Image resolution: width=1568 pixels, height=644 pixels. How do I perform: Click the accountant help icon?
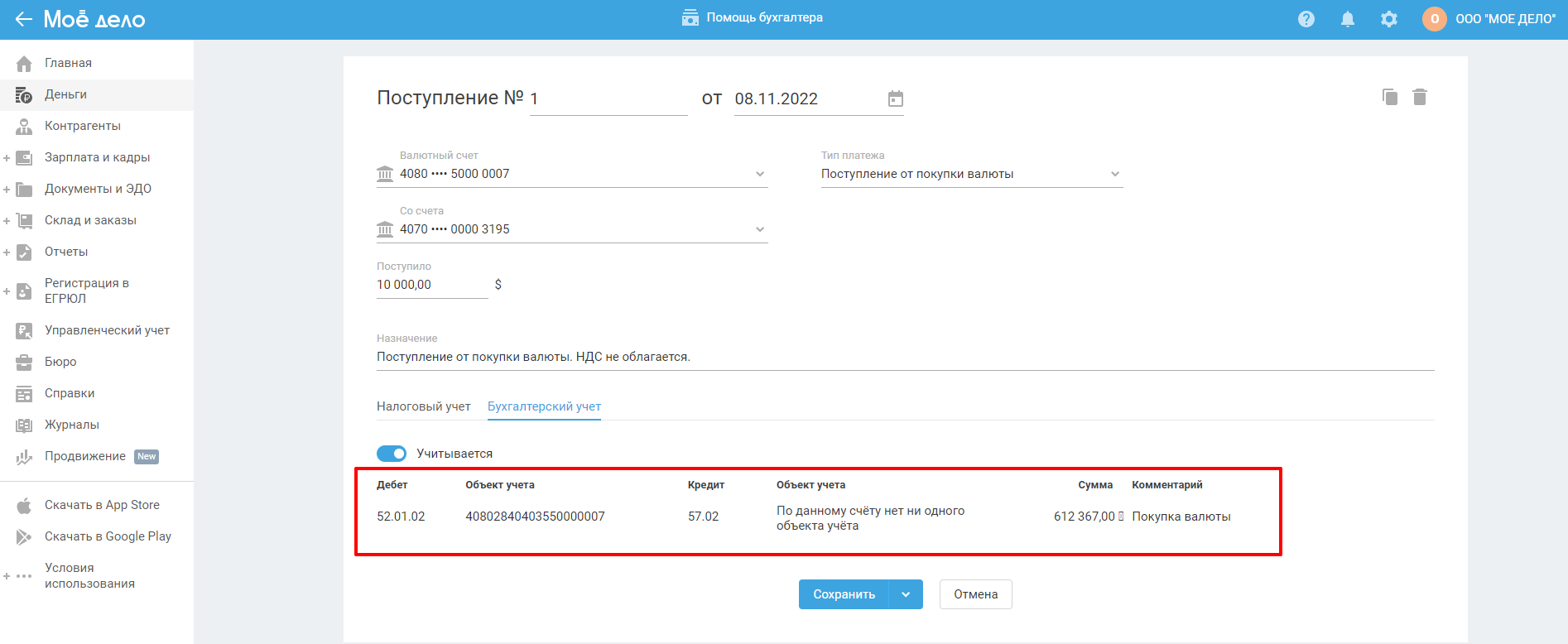click(x=690, y=18)
